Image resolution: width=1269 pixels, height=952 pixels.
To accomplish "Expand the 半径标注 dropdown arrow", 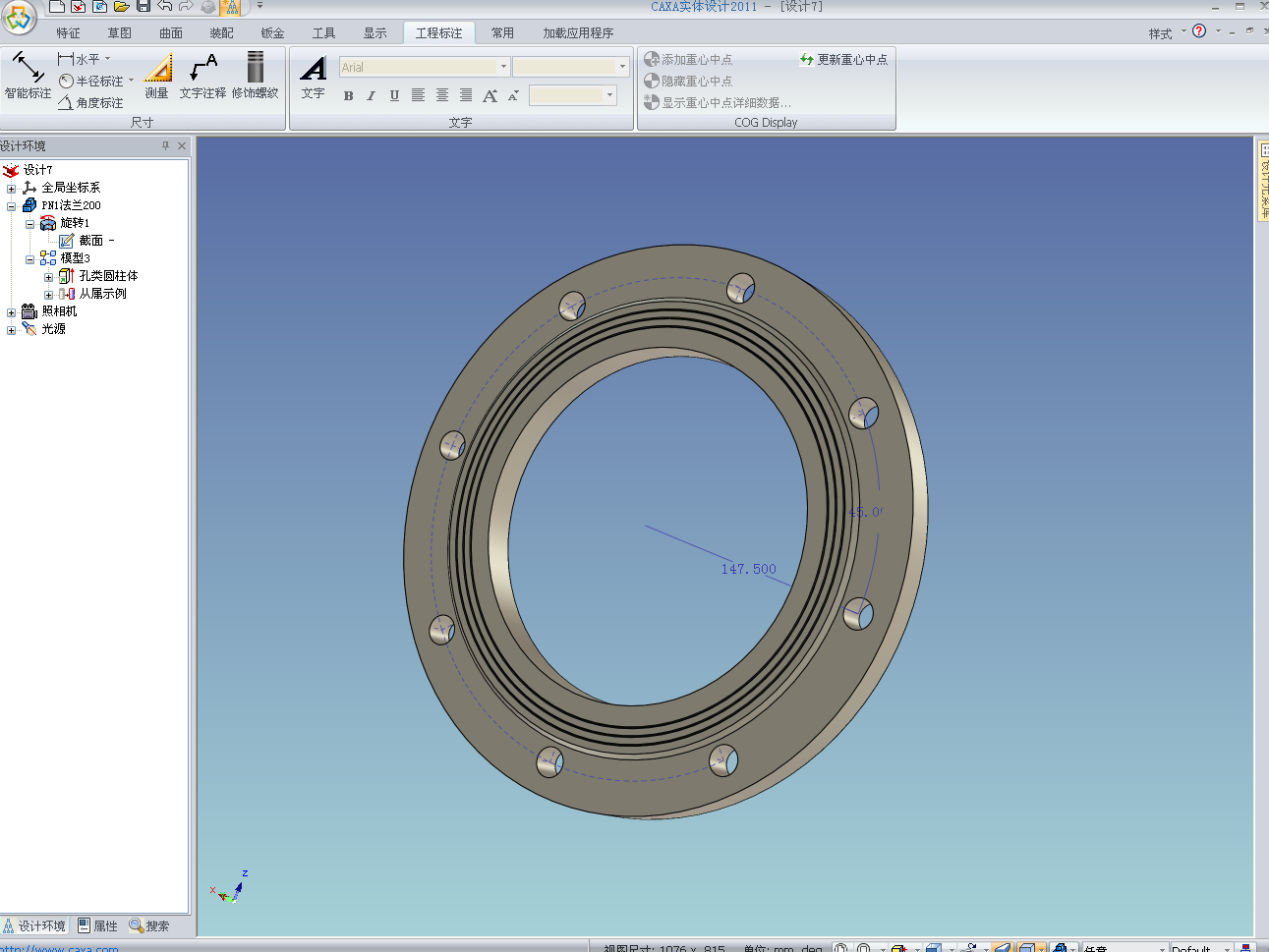I will 132,82.
